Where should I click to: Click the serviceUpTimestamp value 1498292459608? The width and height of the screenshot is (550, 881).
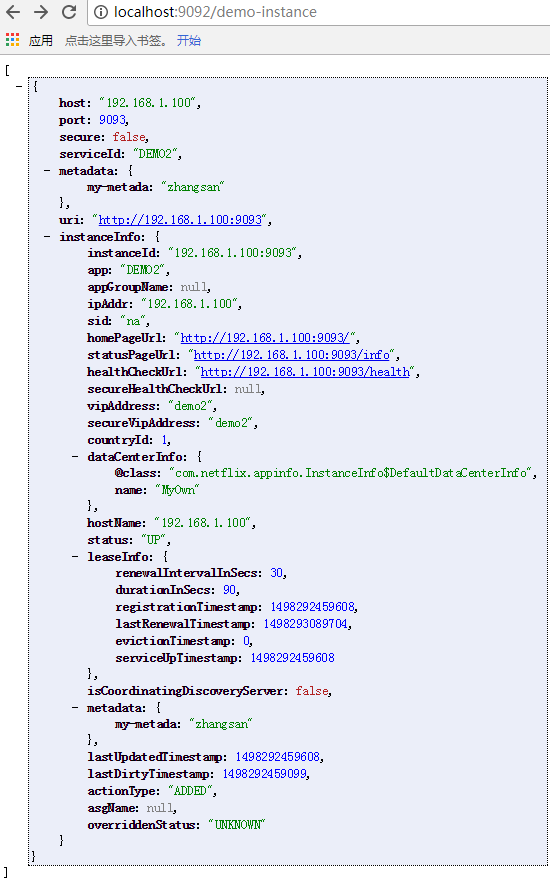[x=292, y=657]
